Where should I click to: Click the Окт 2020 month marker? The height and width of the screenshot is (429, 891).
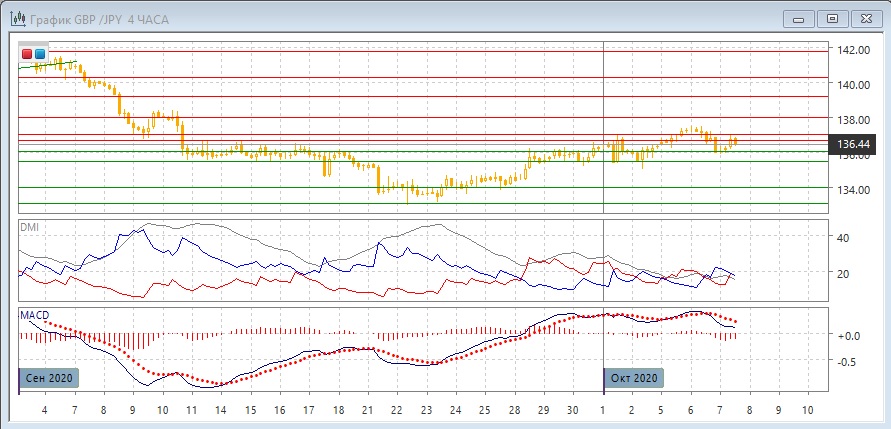tap(634, 378)
